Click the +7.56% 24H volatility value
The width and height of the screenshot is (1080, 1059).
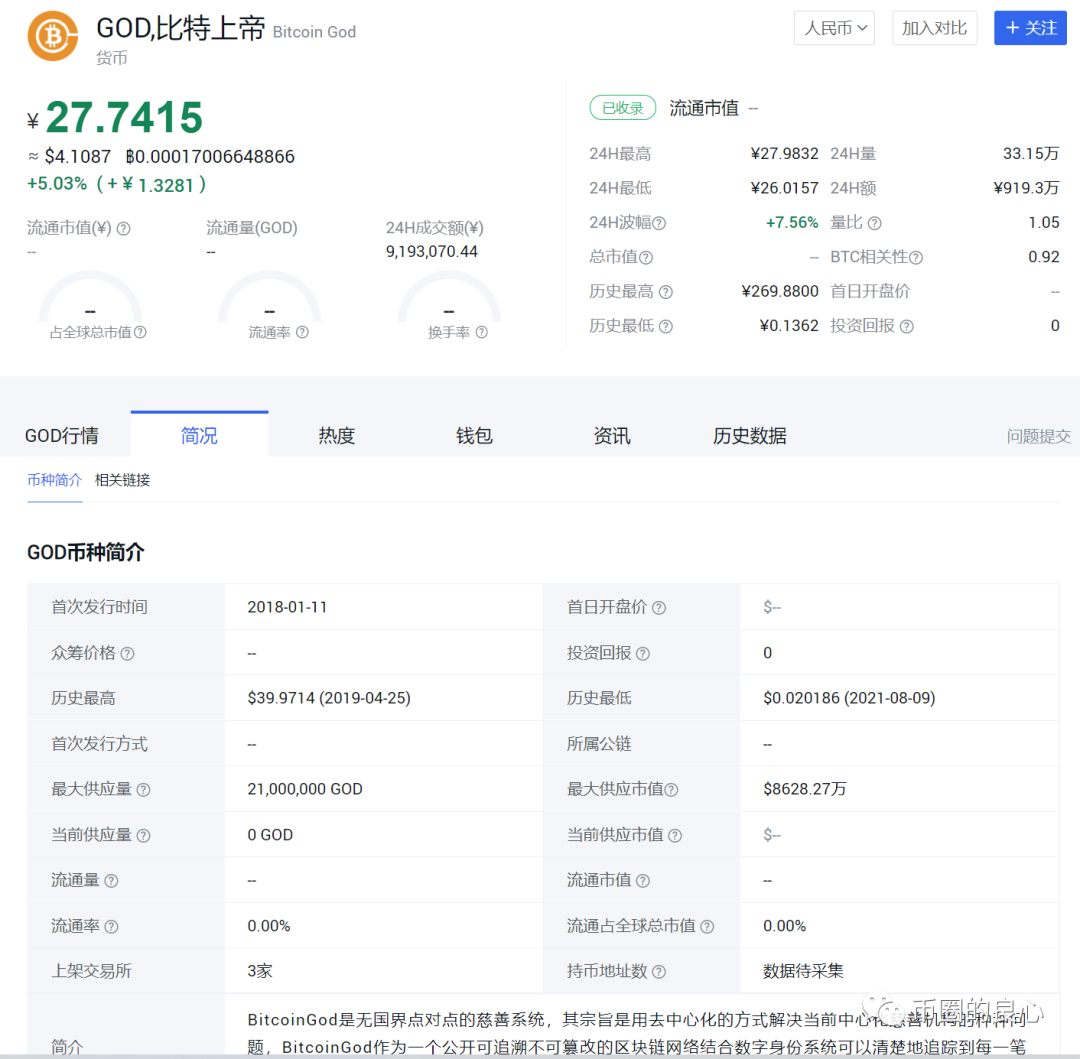point(792,222)
